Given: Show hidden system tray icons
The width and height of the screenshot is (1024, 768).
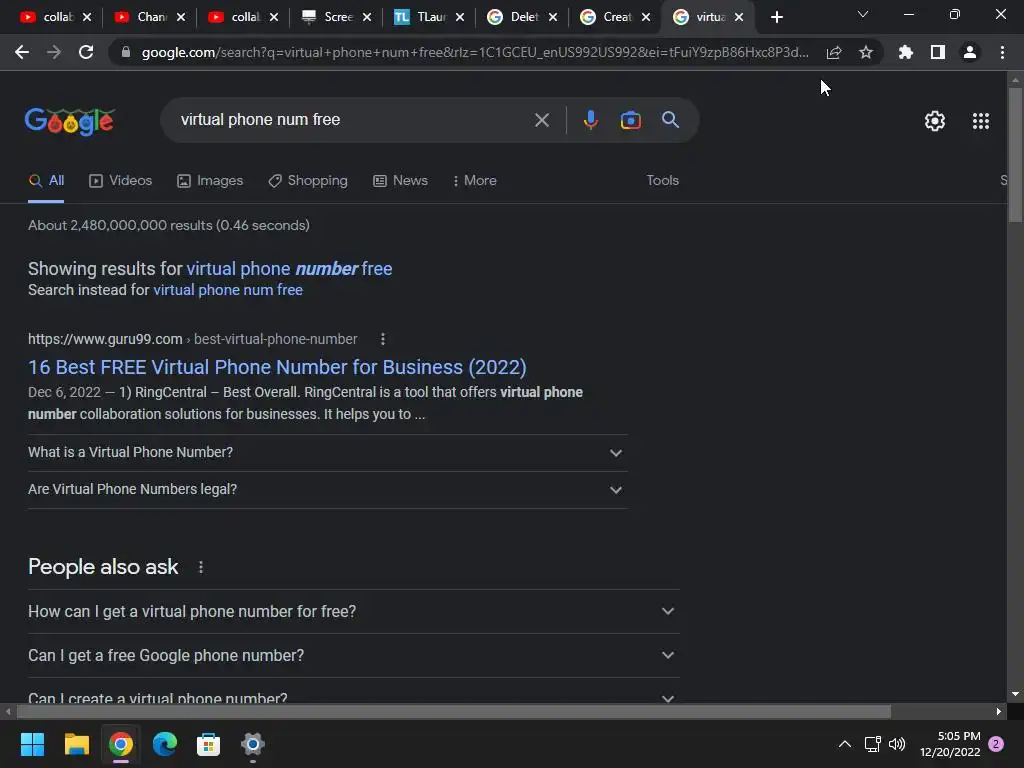Looking at the screenshot, I should 844,744.
